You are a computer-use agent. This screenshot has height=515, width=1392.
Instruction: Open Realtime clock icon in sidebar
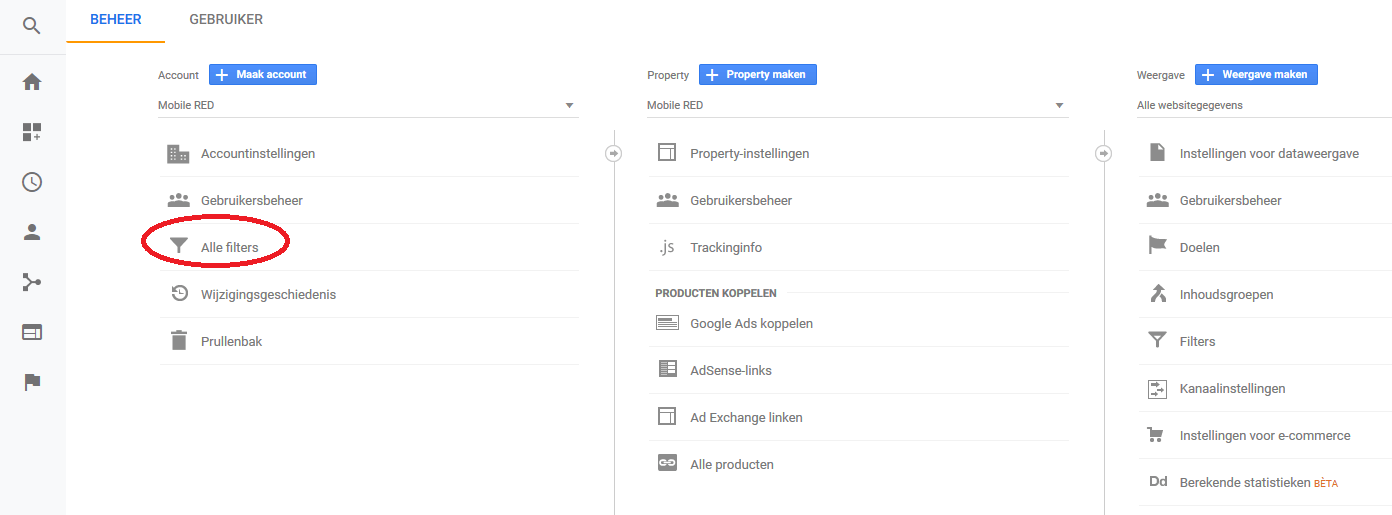(32, 182)
